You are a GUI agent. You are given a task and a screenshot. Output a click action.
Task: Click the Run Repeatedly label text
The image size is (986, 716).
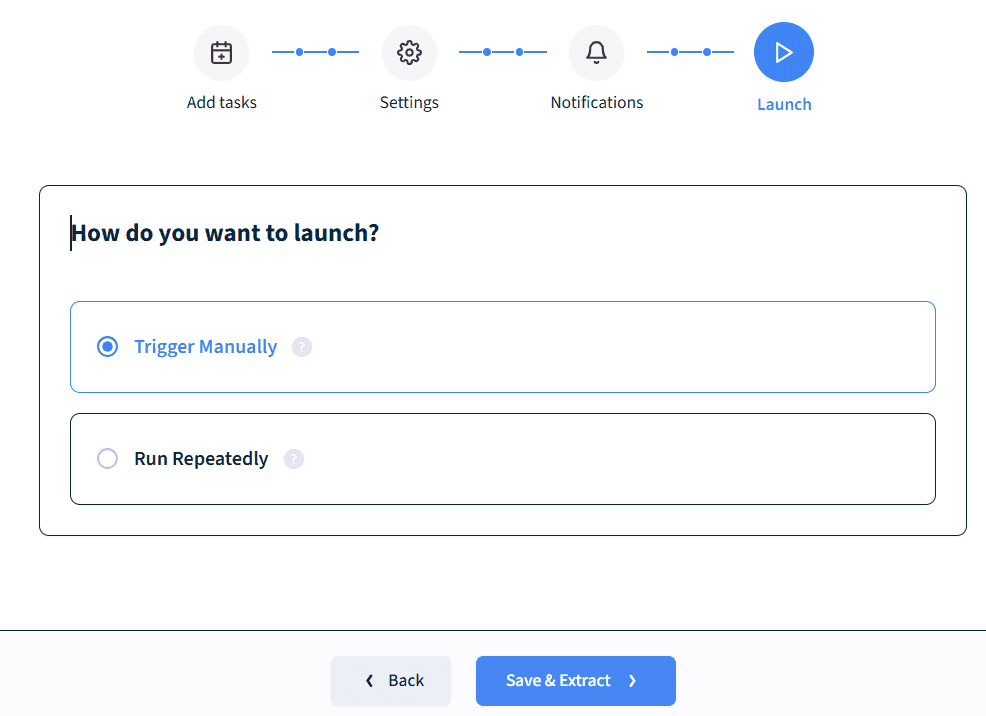201,459
